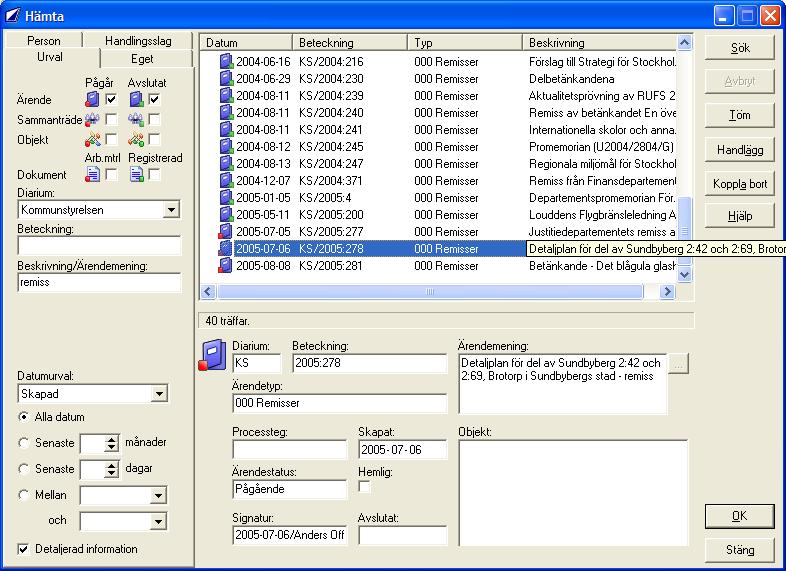786x571 pixels.
Task: Switch to the Handlingsslag tab
Action: 138,41
